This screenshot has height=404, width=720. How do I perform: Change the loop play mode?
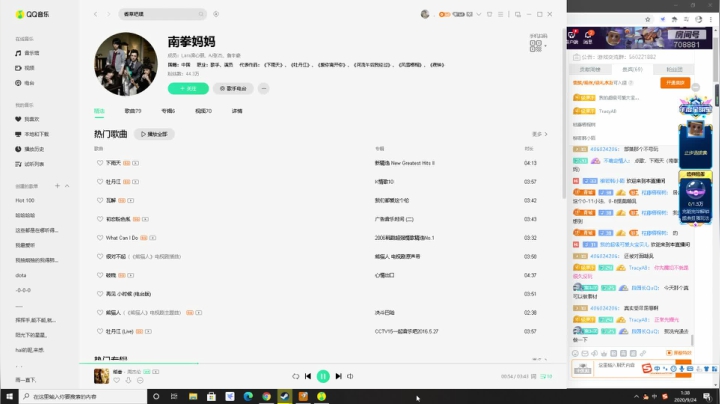pyautogui.click(x=295, y=376)
